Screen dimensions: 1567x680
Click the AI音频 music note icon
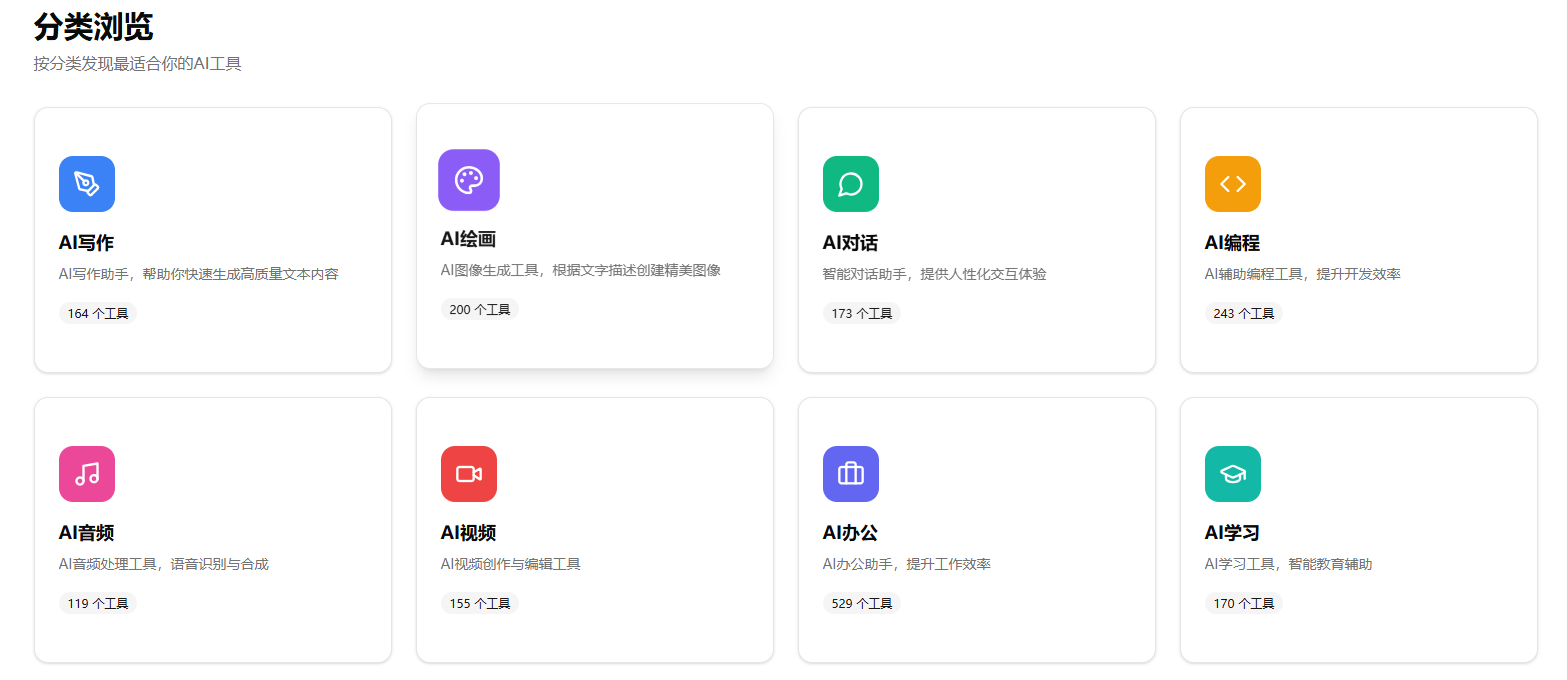[86, 474]
